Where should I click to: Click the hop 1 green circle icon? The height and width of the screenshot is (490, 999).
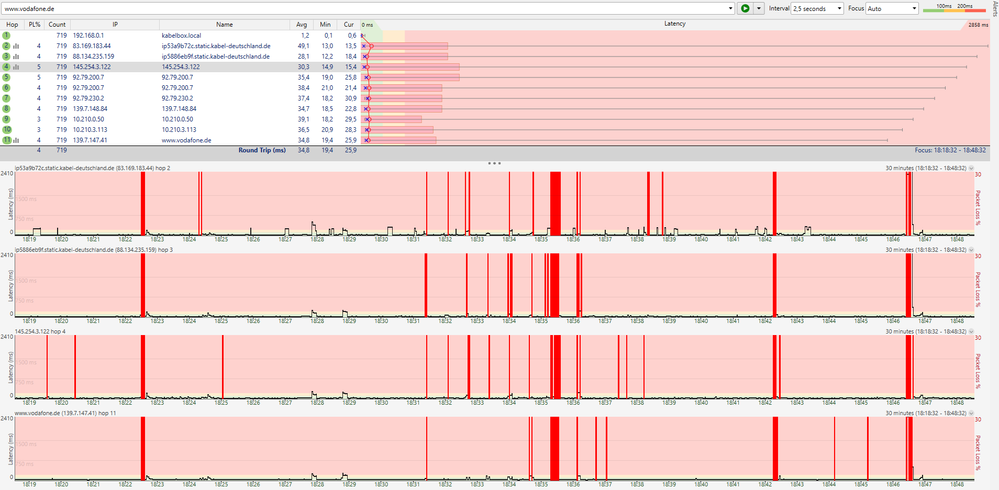click(6, 36)
